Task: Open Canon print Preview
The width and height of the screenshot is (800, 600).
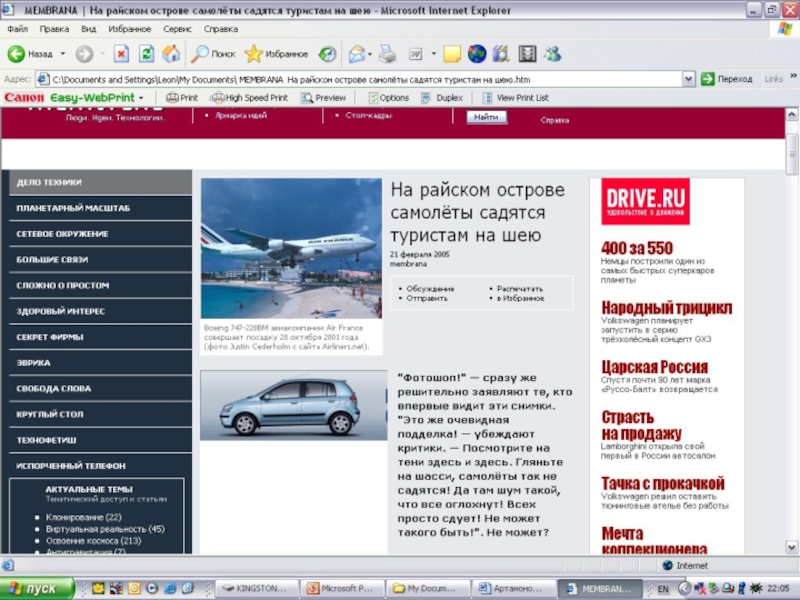Action: point(323,97)
